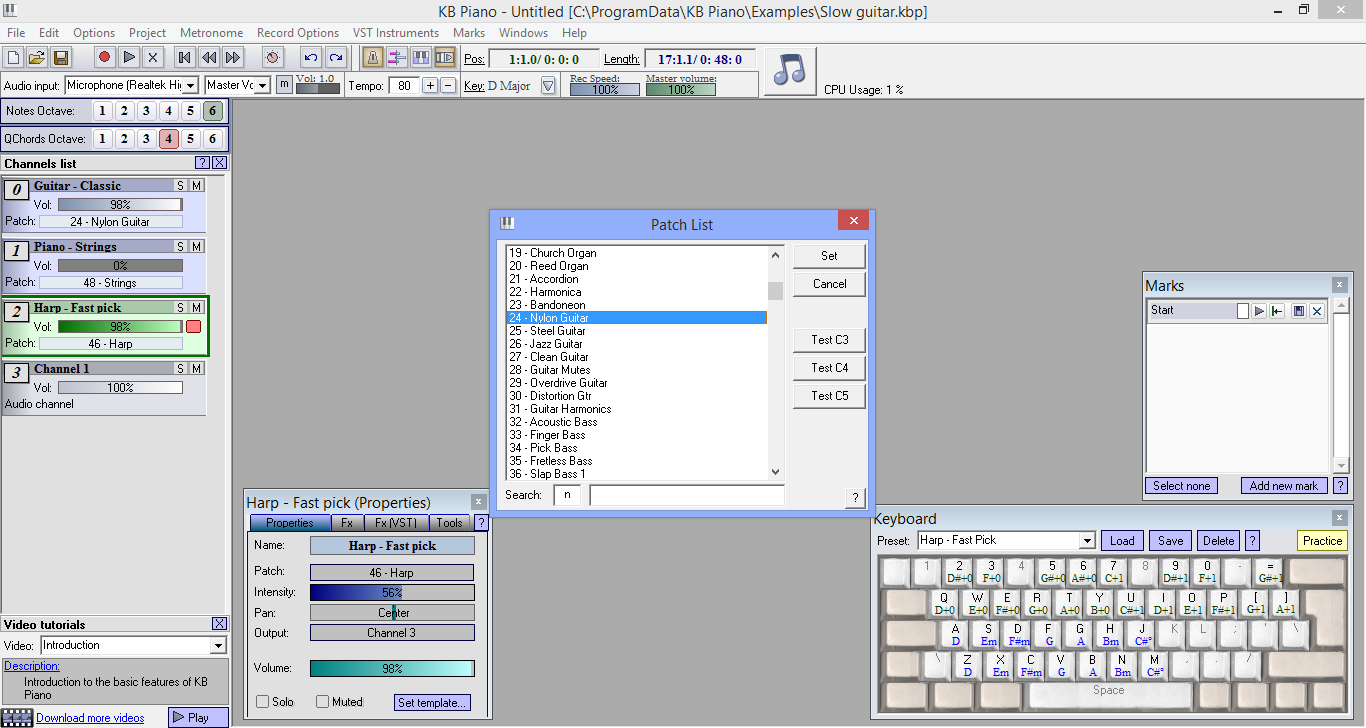This screenshot has width=1366, height=728.
Task: Click the X button beside the toolbar play button
Action: coord(152,58)
